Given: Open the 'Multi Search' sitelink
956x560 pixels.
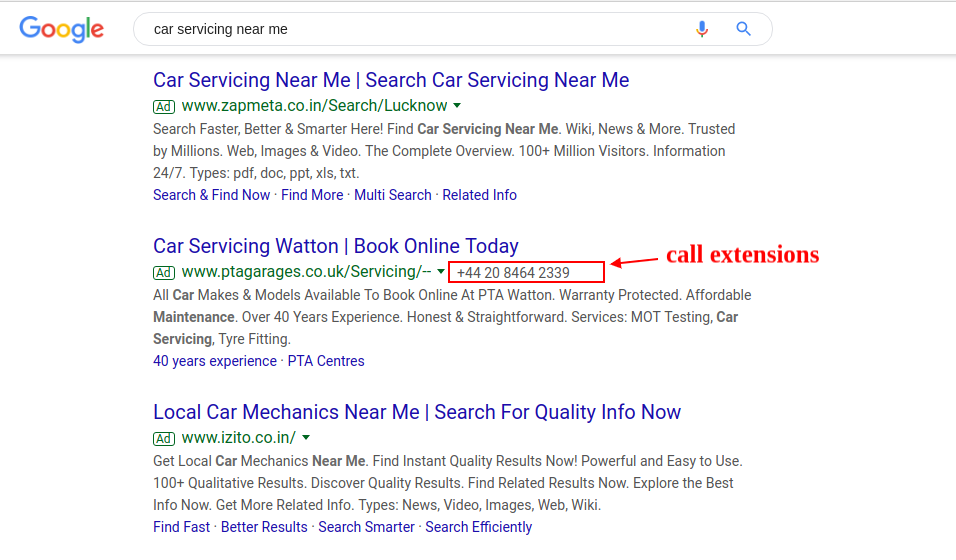Looking at the screenshot, I should coord(393,195).
